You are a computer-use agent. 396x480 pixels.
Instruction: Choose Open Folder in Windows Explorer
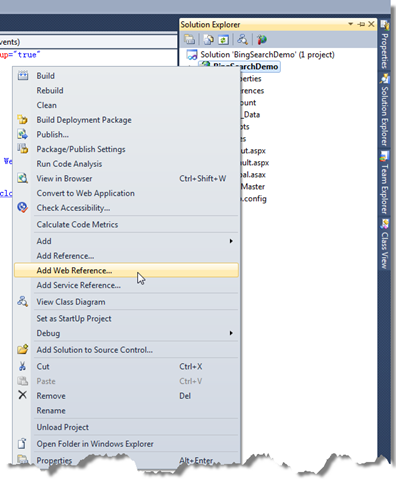(126, 444)
